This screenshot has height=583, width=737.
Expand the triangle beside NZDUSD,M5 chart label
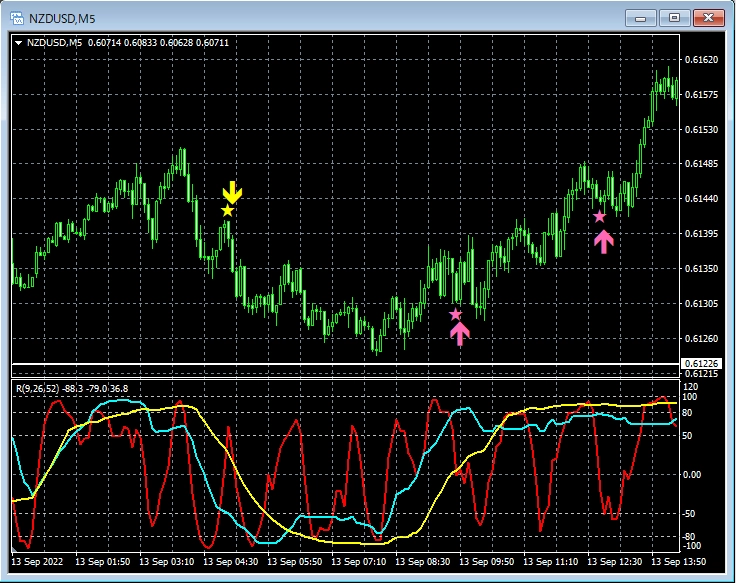click(x=19, y=42)
